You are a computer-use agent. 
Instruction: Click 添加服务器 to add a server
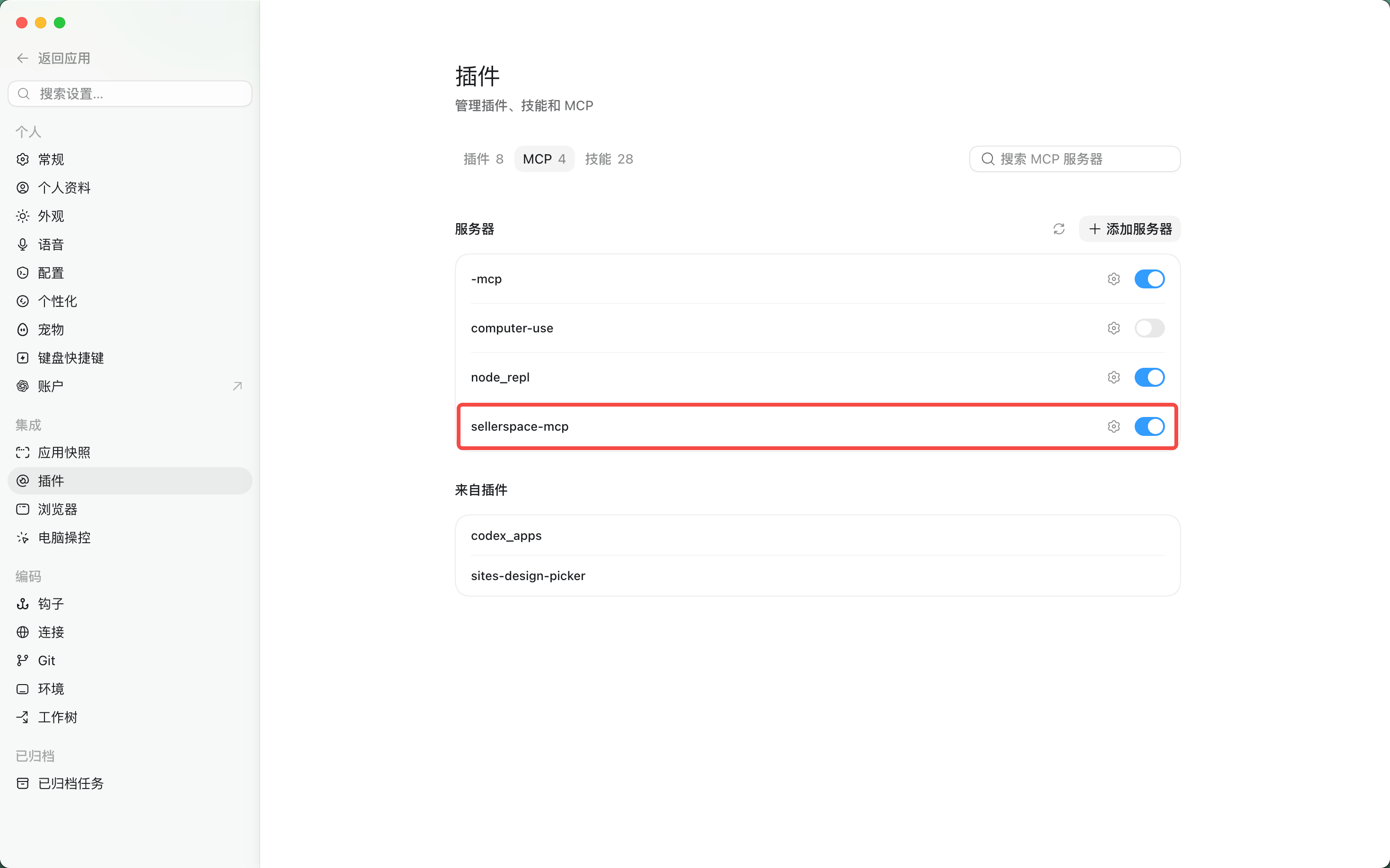(x=1129, y=229)
